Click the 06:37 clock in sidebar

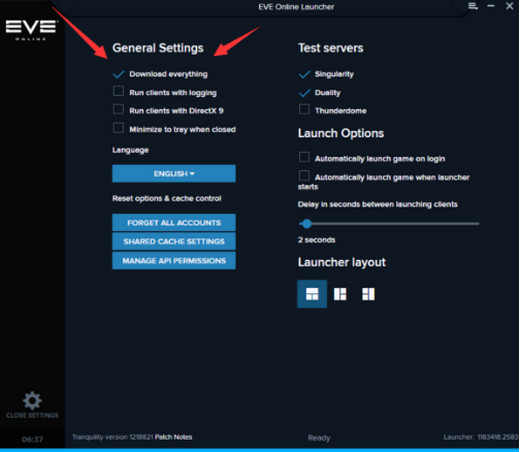pos(32,439)
